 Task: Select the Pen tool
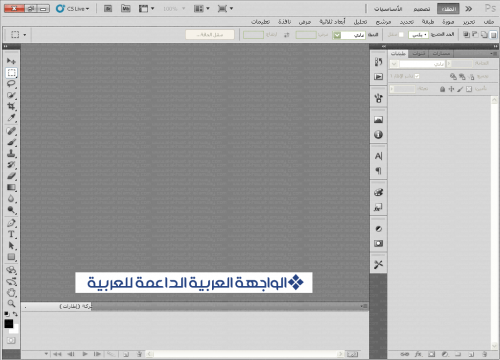[x=11, y=223]
